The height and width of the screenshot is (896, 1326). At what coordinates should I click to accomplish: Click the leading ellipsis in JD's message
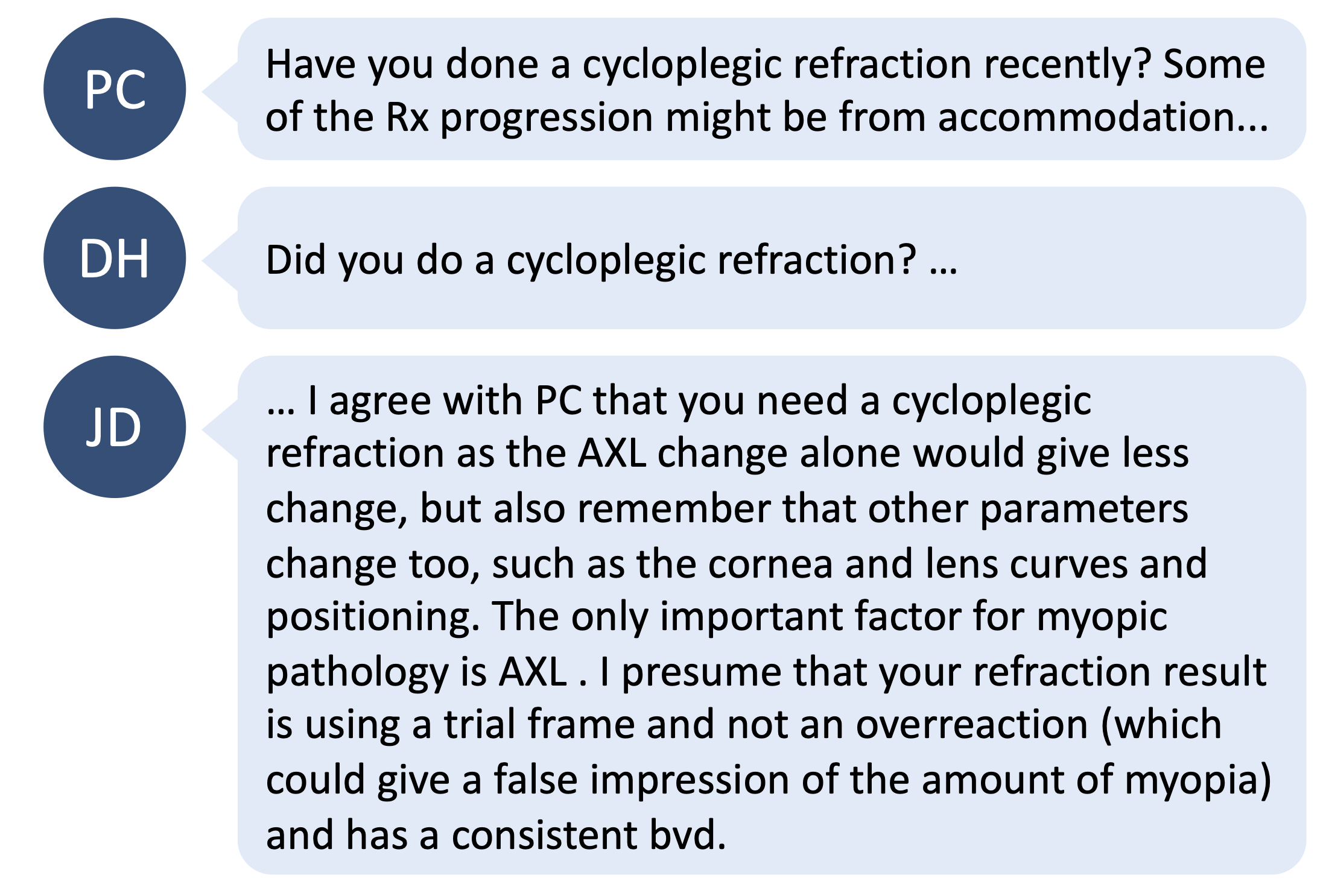coord(281,411)
